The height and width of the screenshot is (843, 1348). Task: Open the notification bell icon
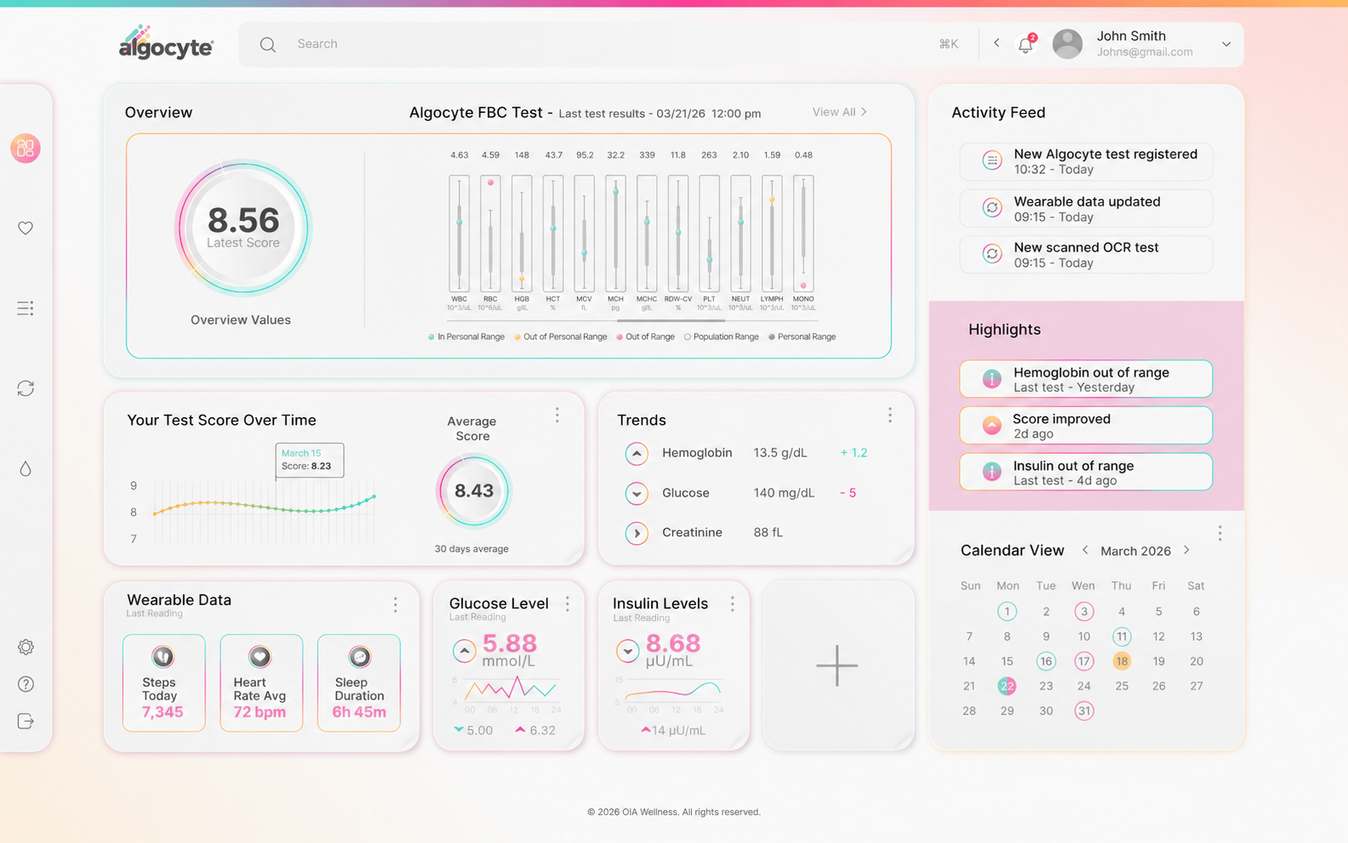pos(1025,44)
